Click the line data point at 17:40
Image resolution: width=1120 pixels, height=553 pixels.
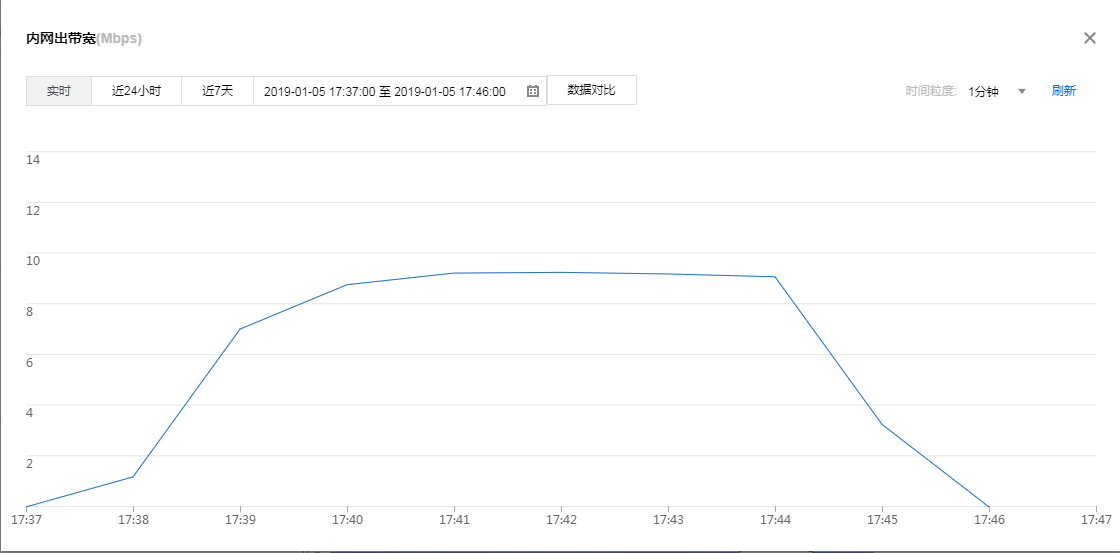347,285
